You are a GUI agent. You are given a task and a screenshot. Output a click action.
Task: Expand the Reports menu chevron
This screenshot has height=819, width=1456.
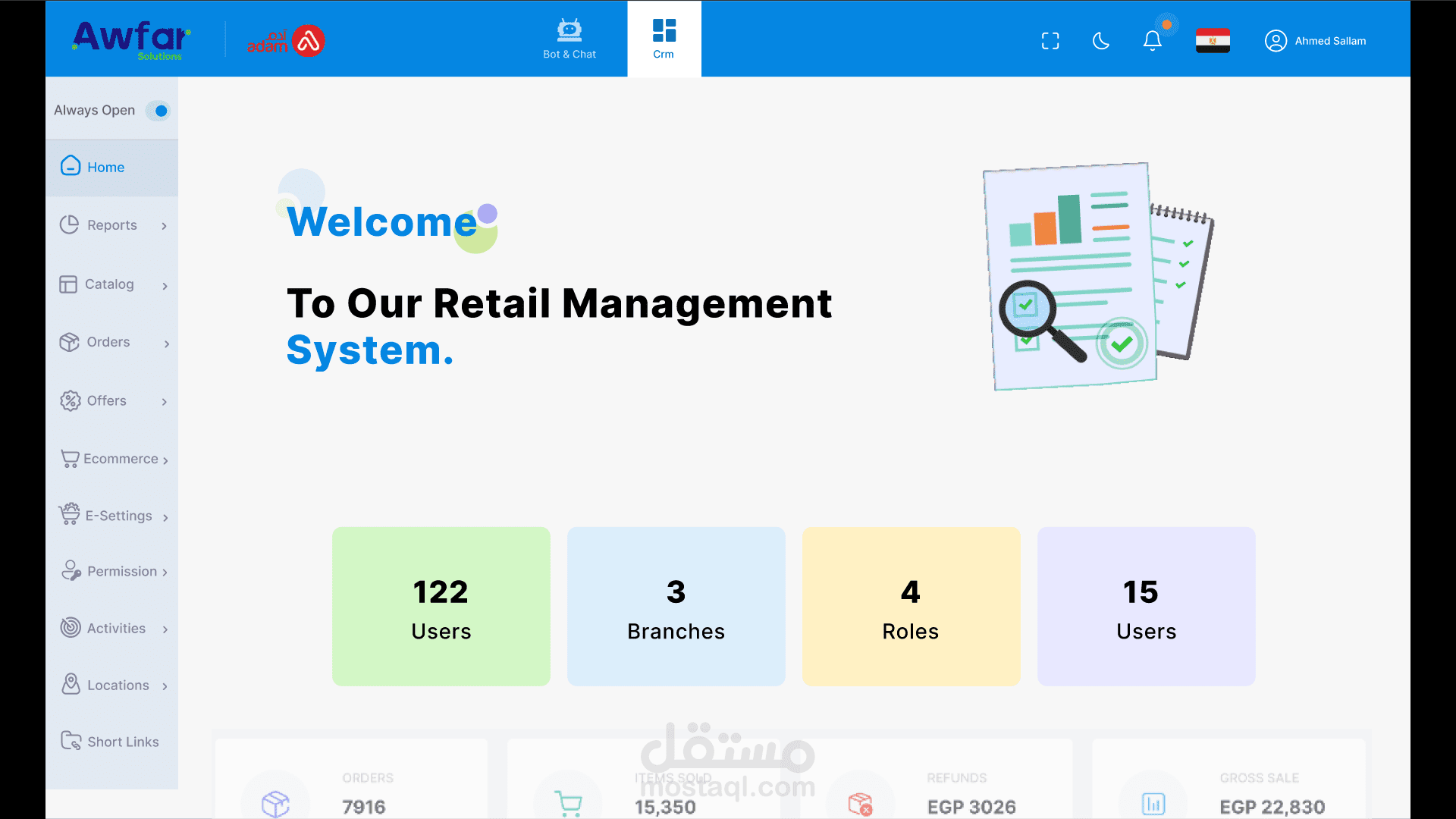164,226
